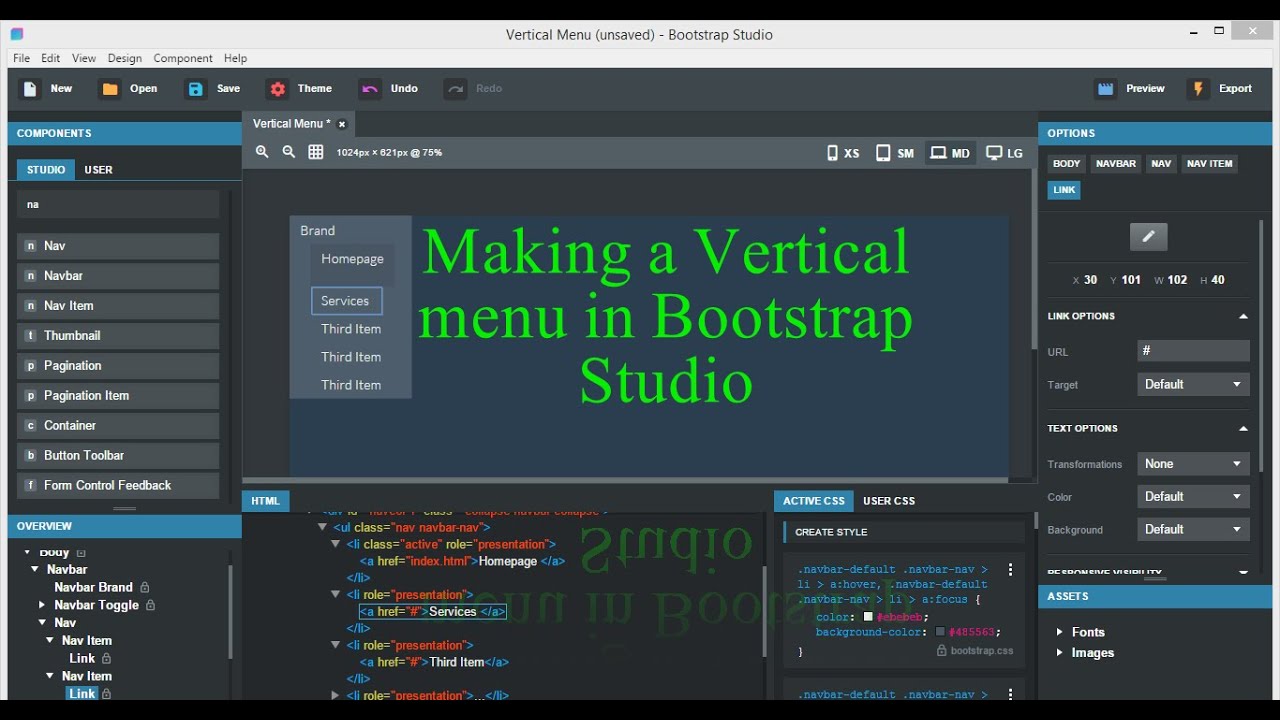Image resolution: width=1280 pixels, height=720 pixels.
Task: Expand the Fonts asset folder
Action: point(1060,632)
